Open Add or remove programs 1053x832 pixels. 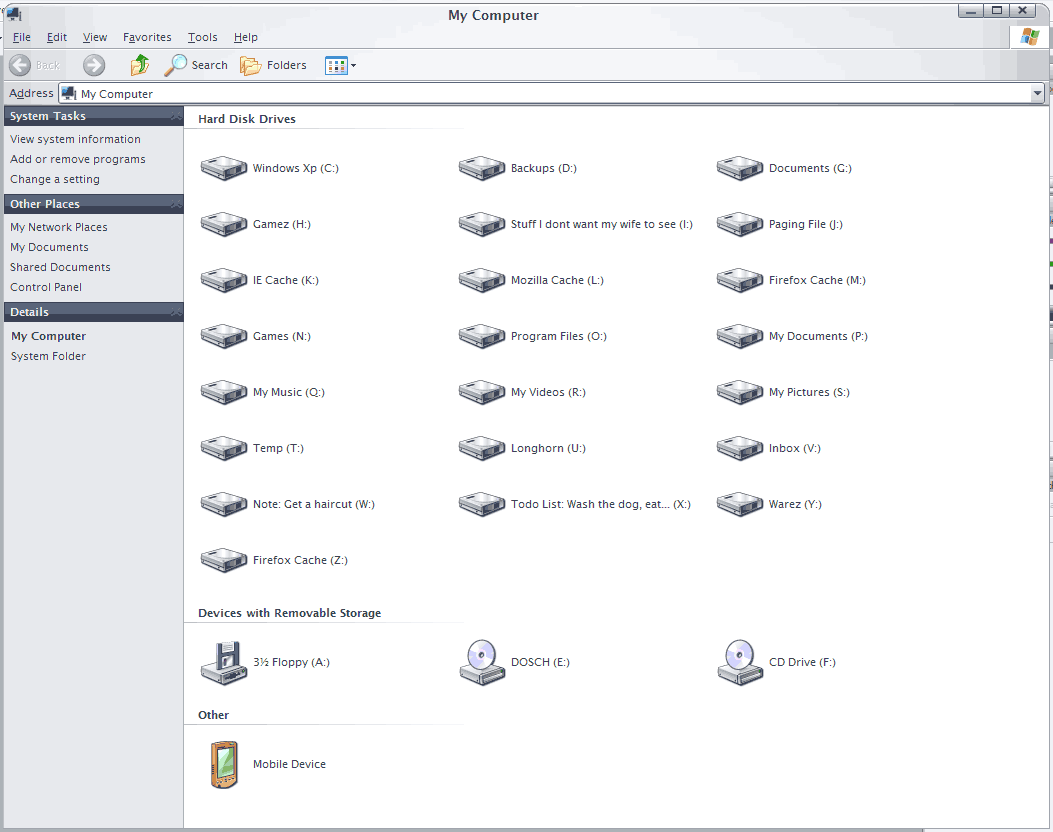pyautogui.click(x=77, y=159)
